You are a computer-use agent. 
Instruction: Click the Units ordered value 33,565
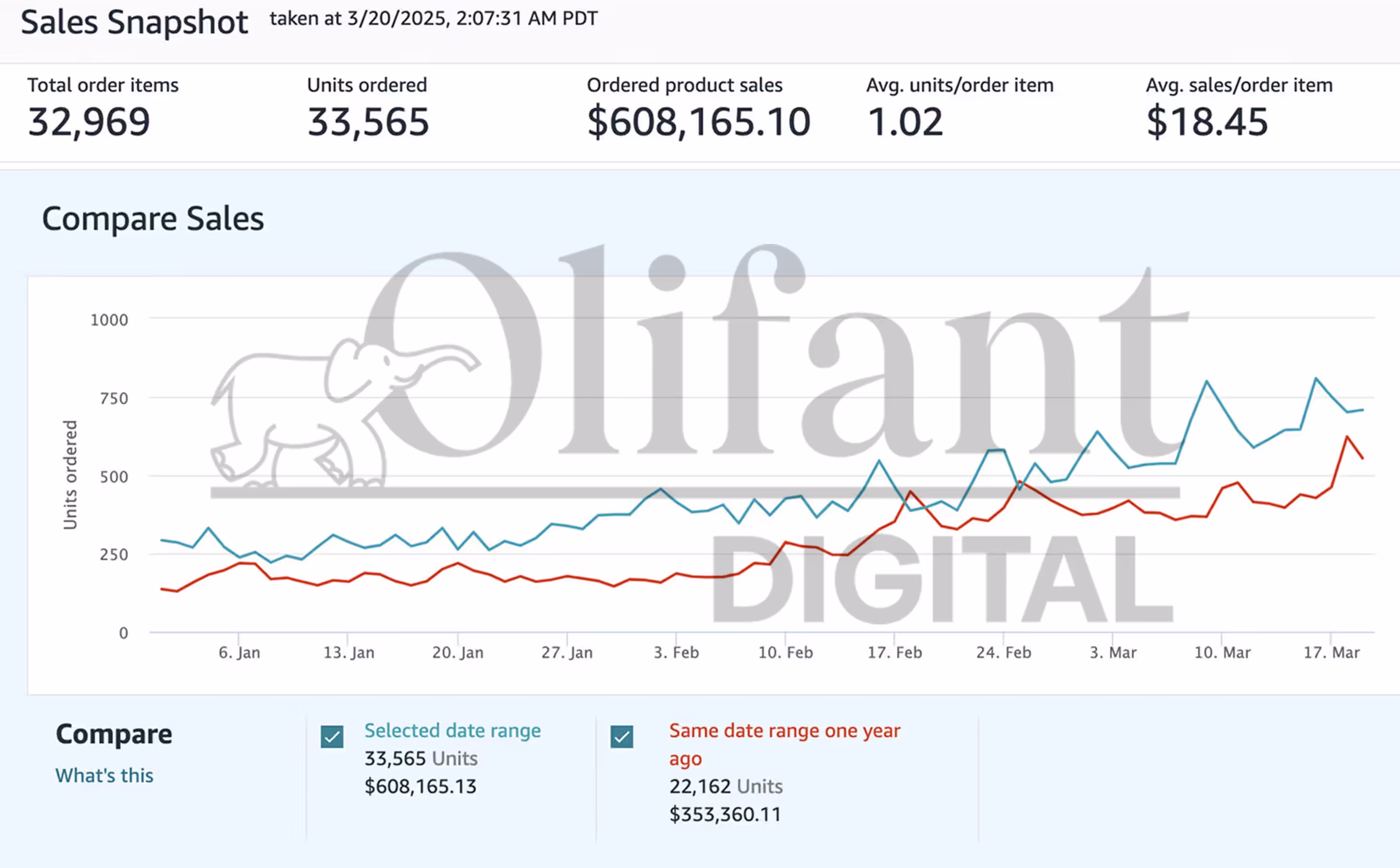coord(368,122)
